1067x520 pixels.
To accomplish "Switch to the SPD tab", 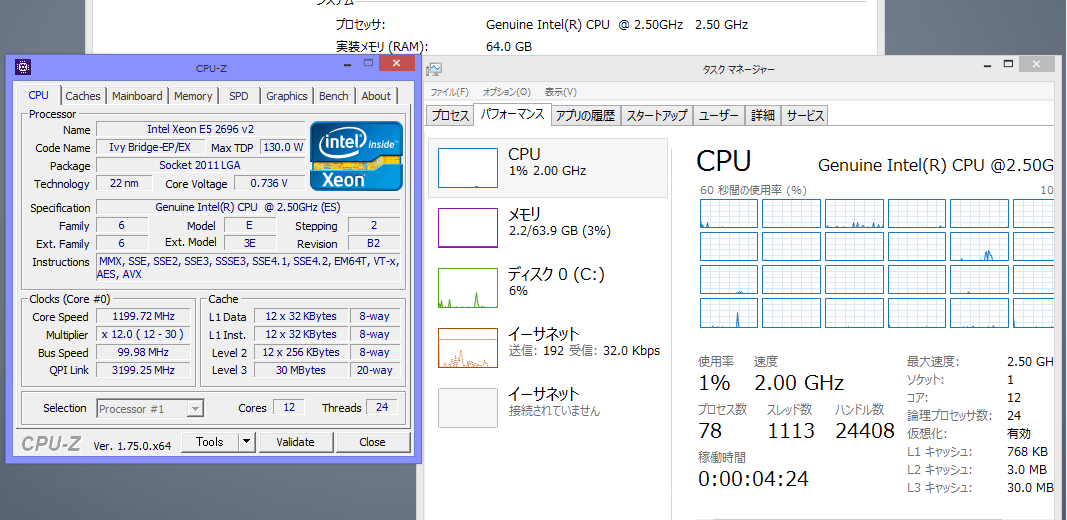I will 239,96.
